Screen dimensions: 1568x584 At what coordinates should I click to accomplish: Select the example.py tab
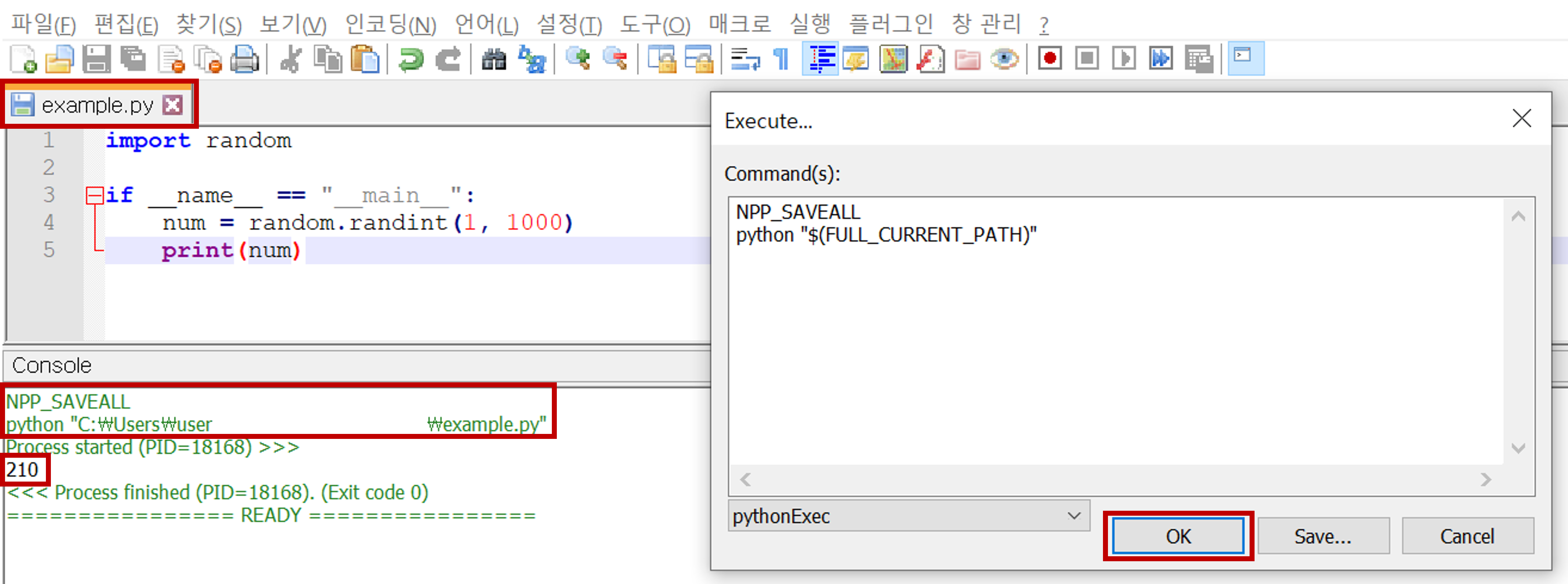tap(97, 105)
